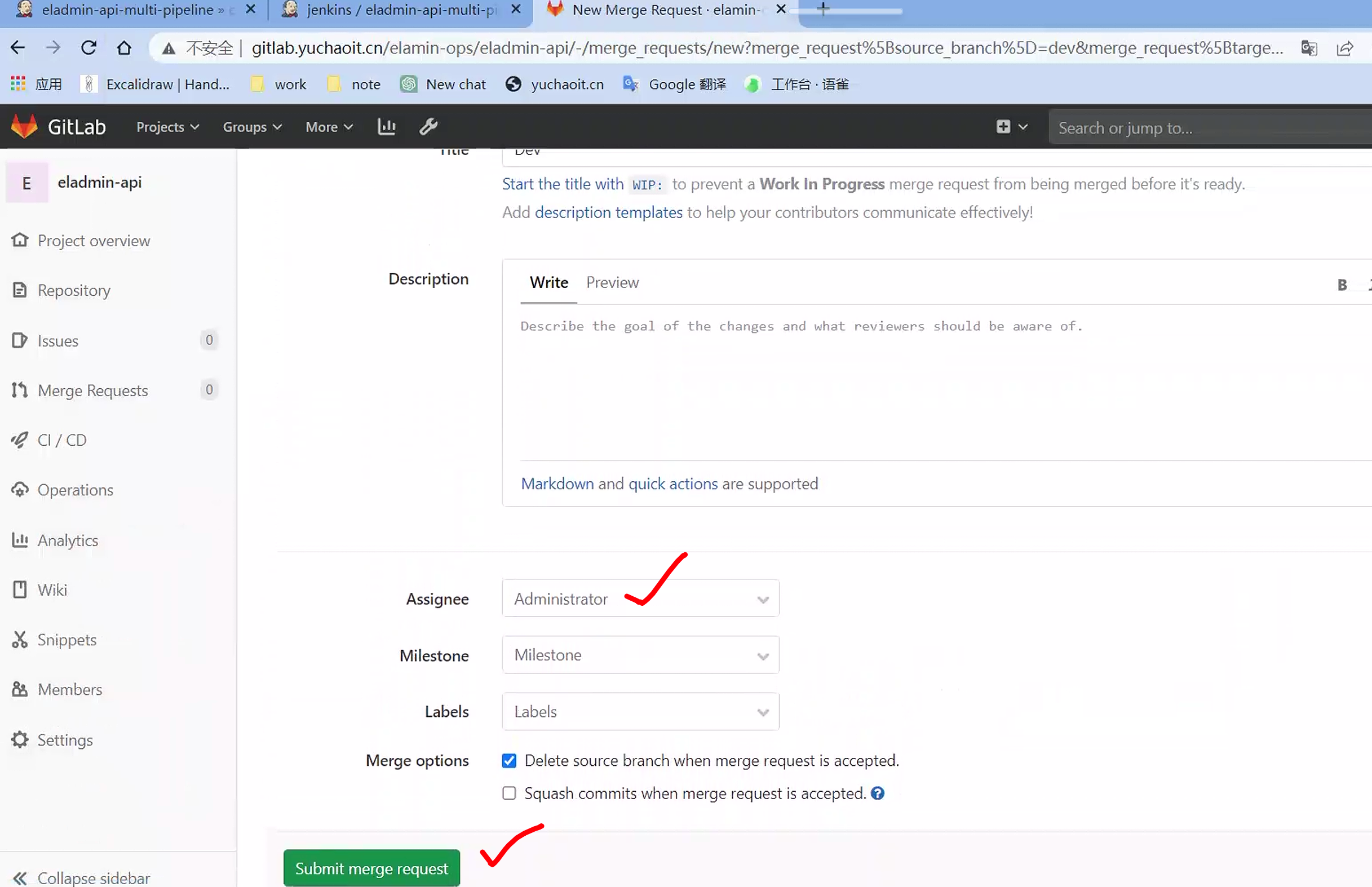This screenshot has width=1372, height=887.
Task: Click Submit merge request button
Action: (x=371, y=868)
